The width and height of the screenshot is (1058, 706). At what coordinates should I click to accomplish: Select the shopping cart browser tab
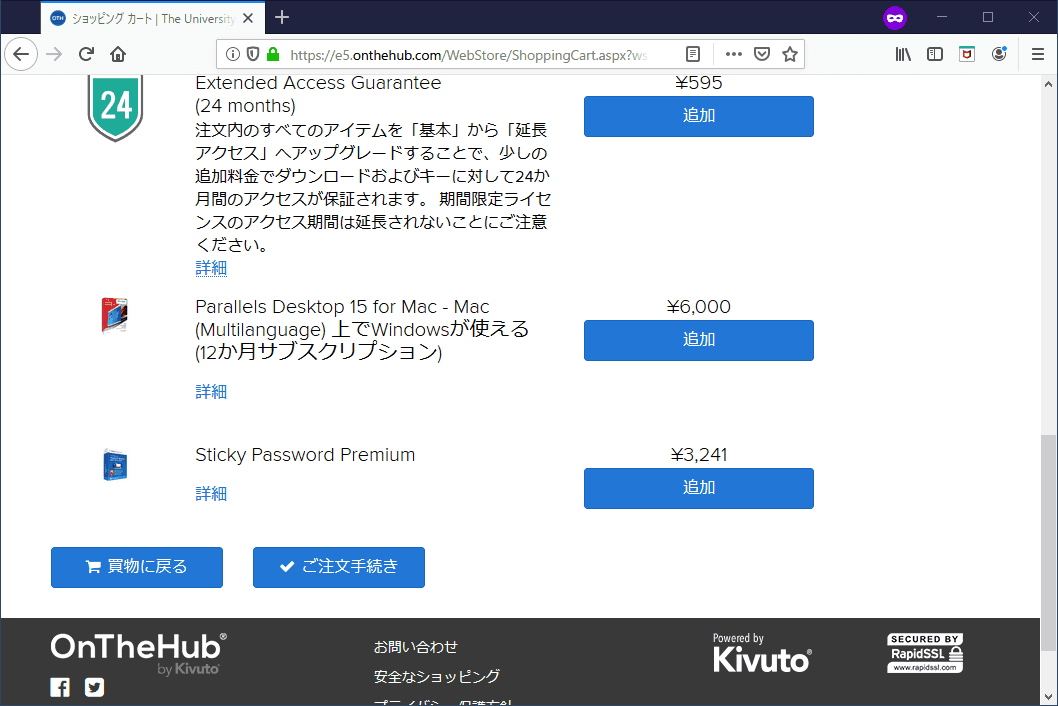tap(150, 18)
